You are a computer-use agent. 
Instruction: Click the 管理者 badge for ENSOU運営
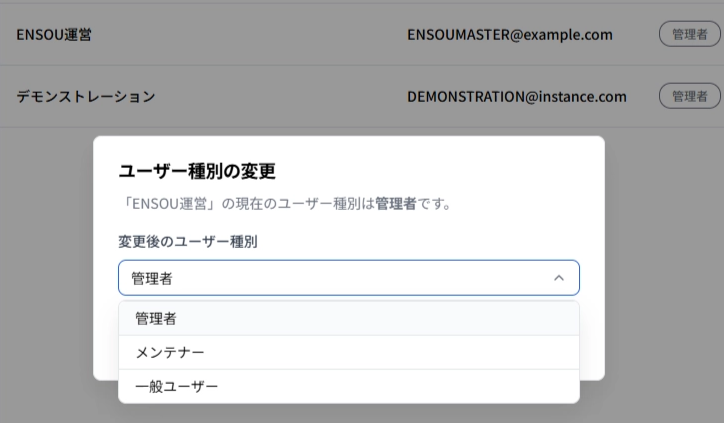pyautogui.click(x=689, y=34)
